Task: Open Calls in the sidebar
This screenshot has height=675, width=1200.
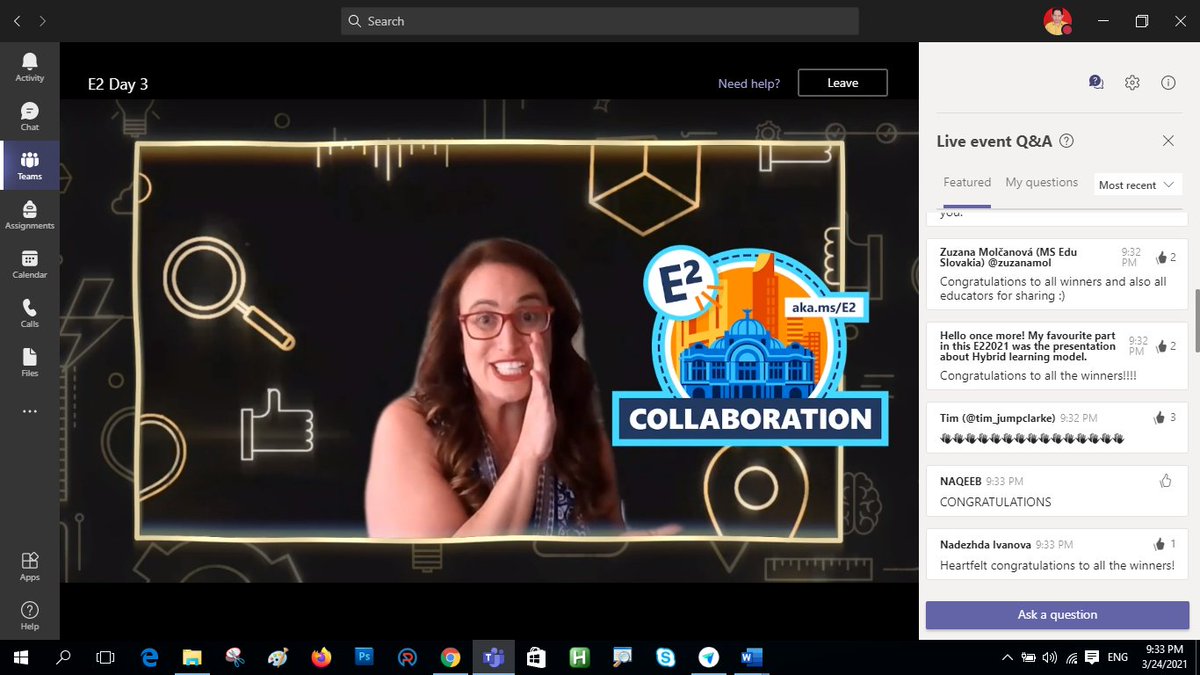Action: pos(29,312)
